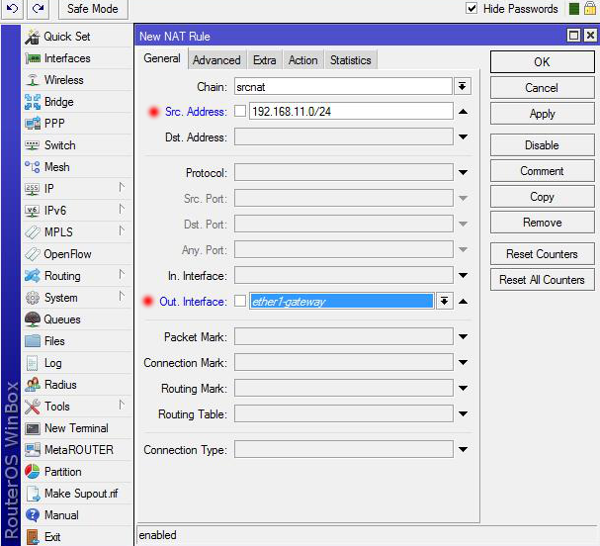Click the Copy button
The width and height of the screenshot is (600, 546).
tap(542, 197)
